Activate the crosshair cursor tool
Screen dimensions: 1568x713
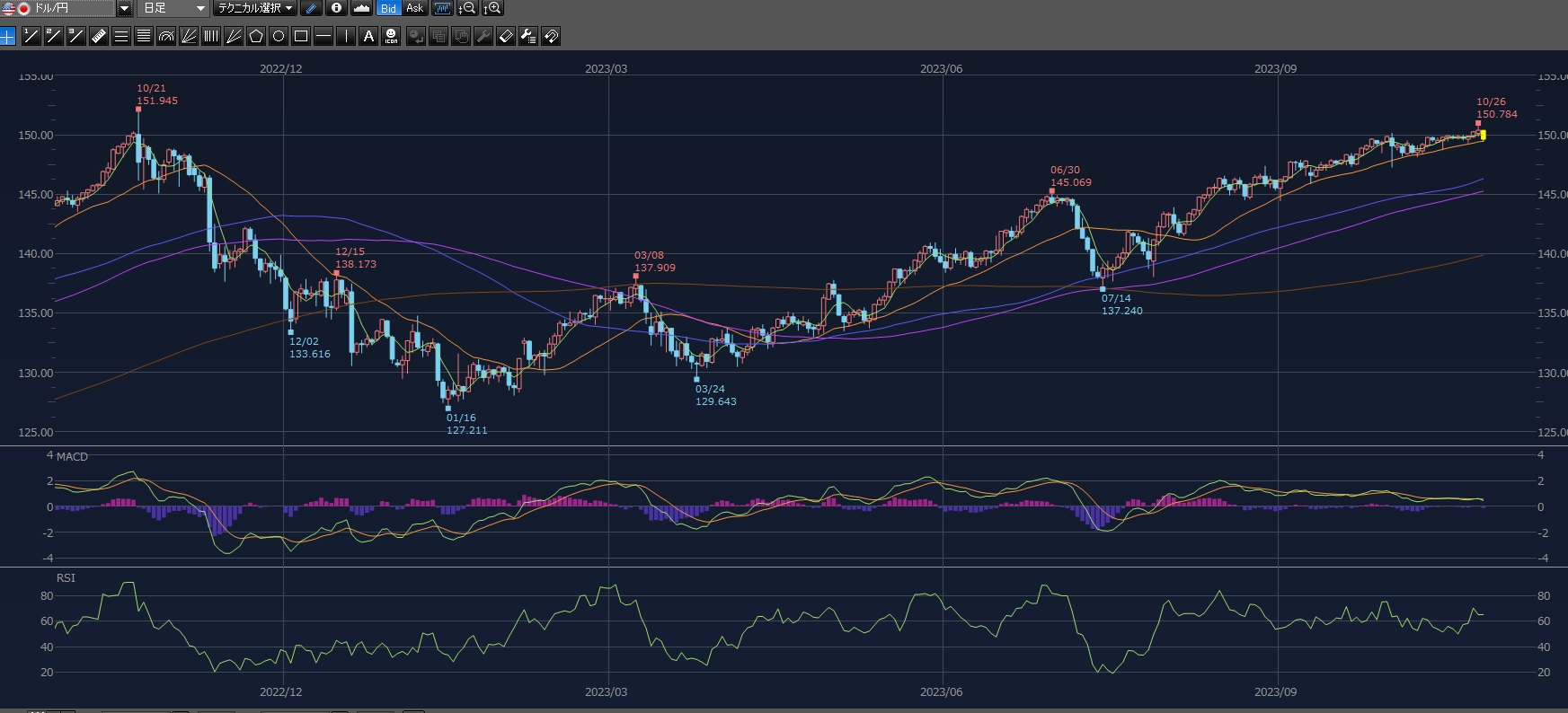[x=8, y=36]
